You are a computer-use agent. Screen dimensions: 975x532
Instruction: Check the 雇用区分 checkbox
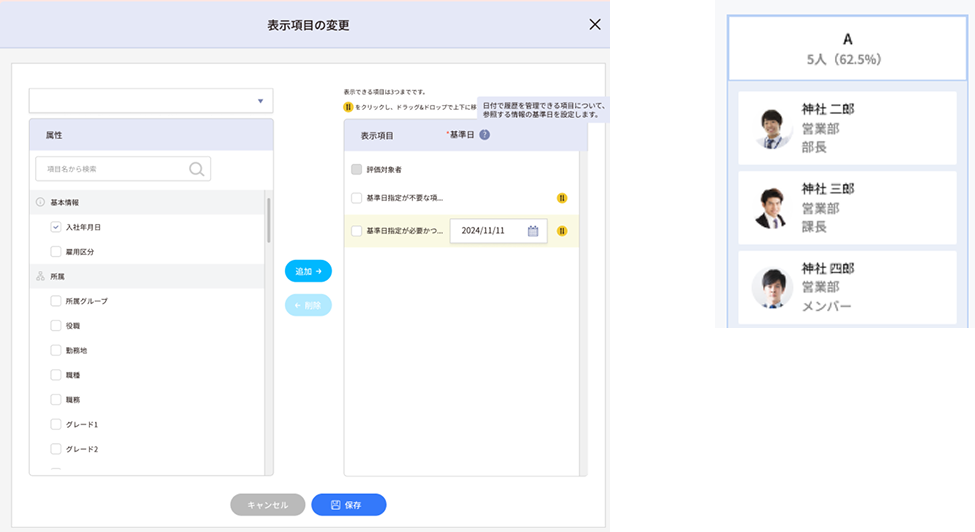click(57, 251)
